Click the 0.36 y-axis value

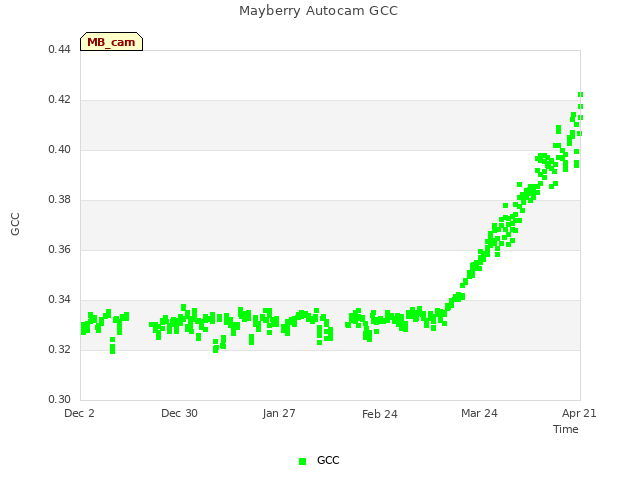click(x=59, y=249)
